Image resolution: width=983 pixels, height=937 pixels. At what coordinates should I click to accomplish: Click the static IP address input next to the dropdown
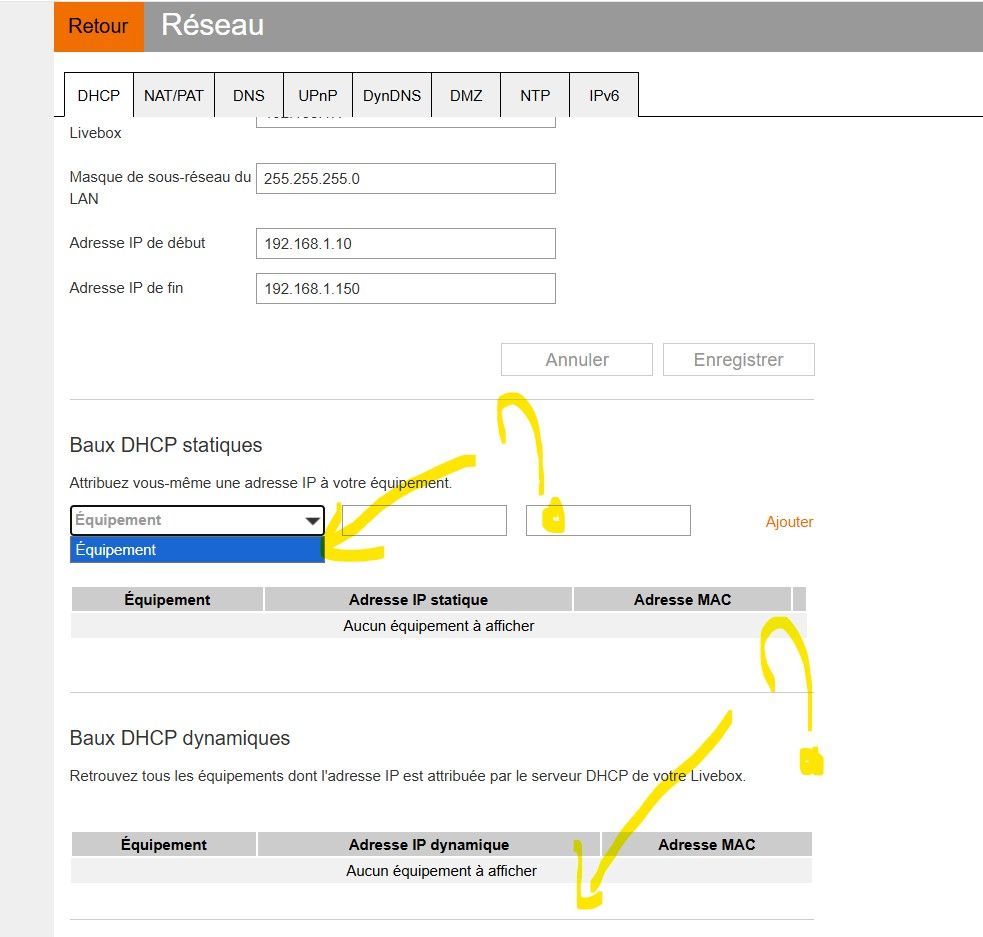(x=424, y=520)
